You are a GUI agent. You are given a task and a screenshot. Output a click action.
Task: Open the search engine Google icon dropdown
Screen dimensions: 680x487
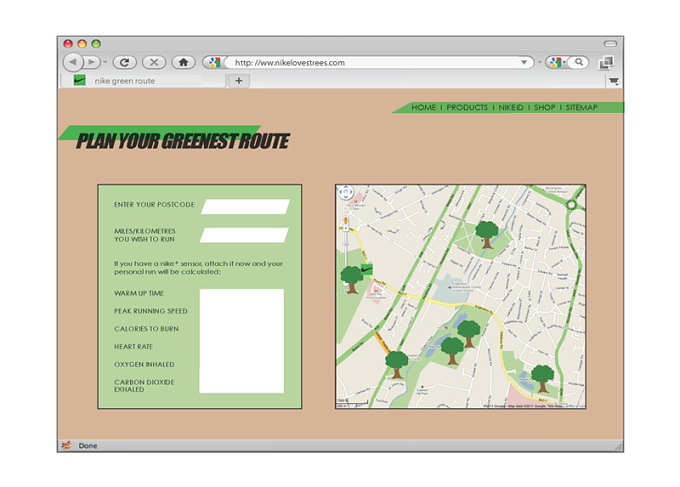pyautogui.click(x=557, y=62)
